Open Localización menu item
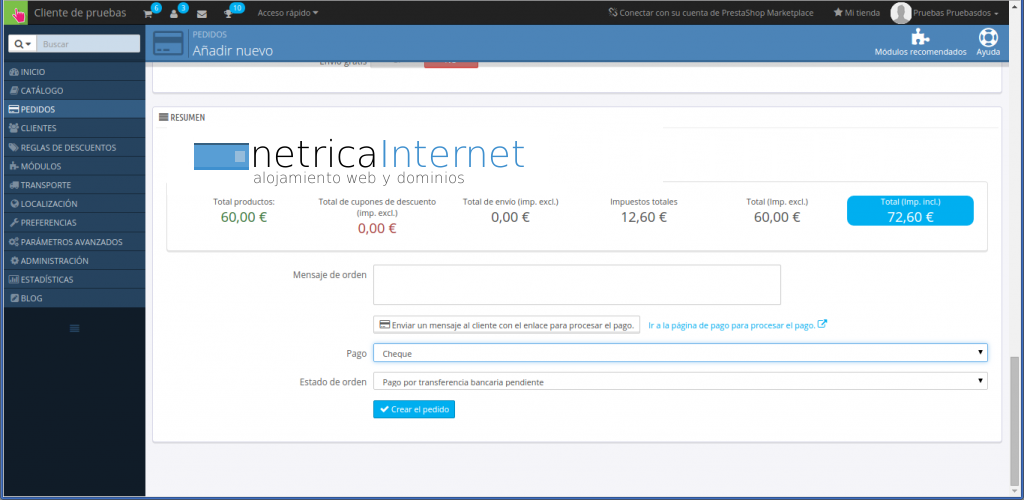 click(74, 204)
